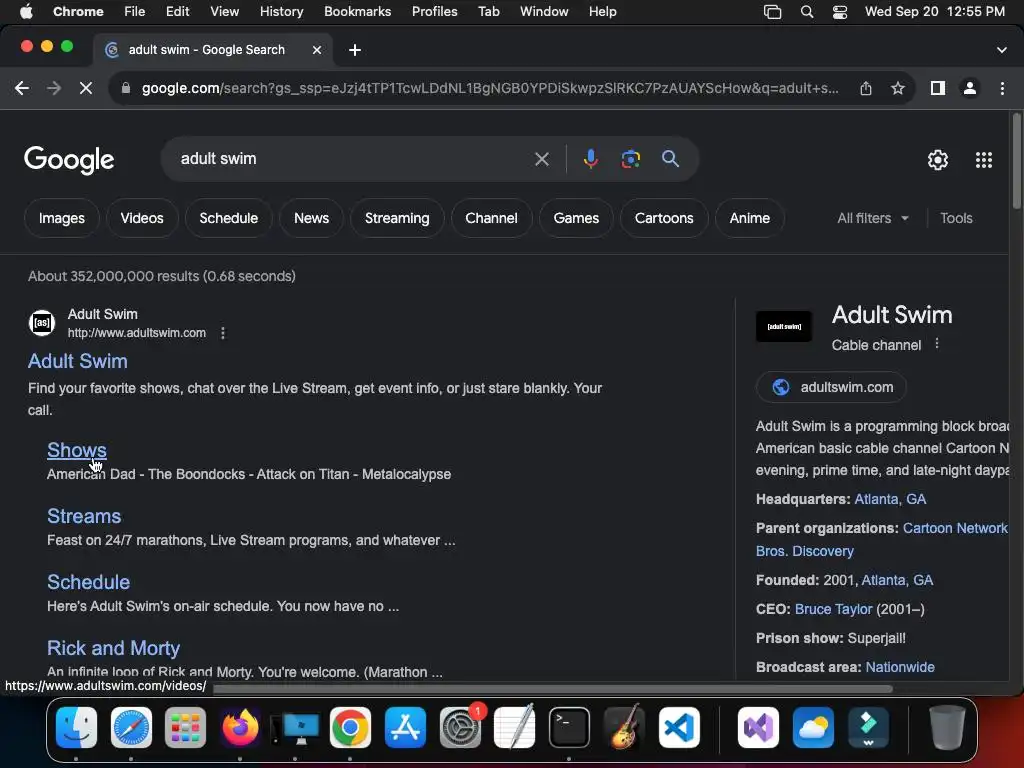Click the Adult Swim logo thumbnail
The width and height of the screenshot is (1024, 768).
(x=784, y=326)
